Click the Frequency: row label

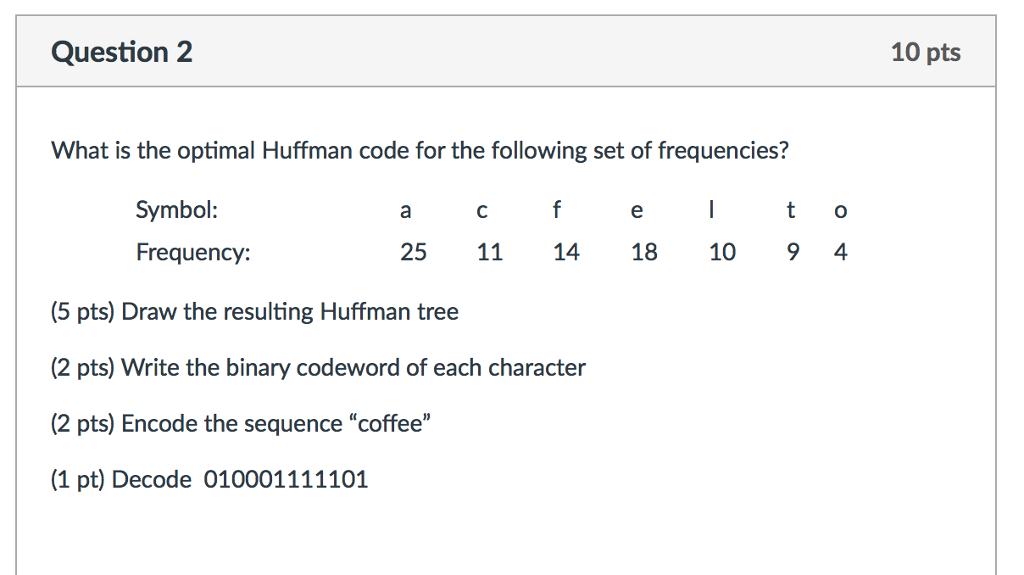(193, 252)
